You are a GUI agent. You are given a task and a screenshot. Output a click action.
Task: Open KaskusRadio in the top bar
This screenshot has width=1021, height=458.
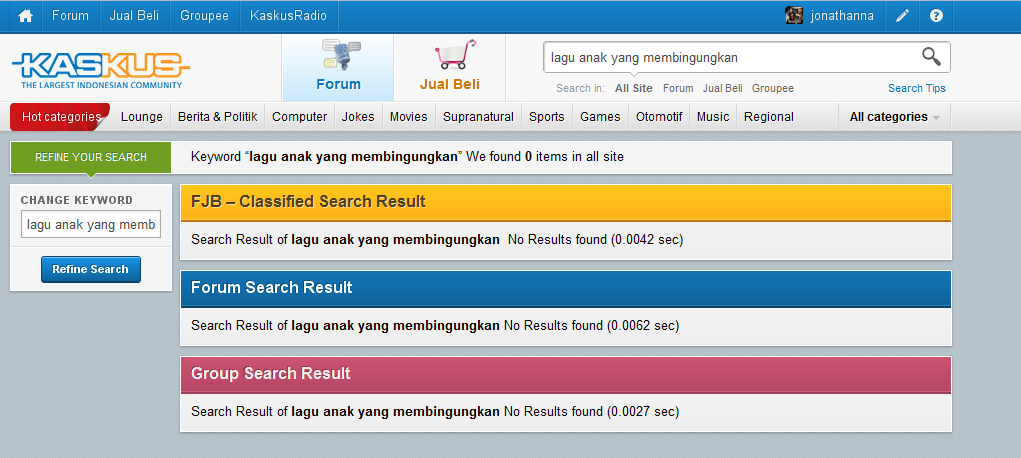pos(288,16)
